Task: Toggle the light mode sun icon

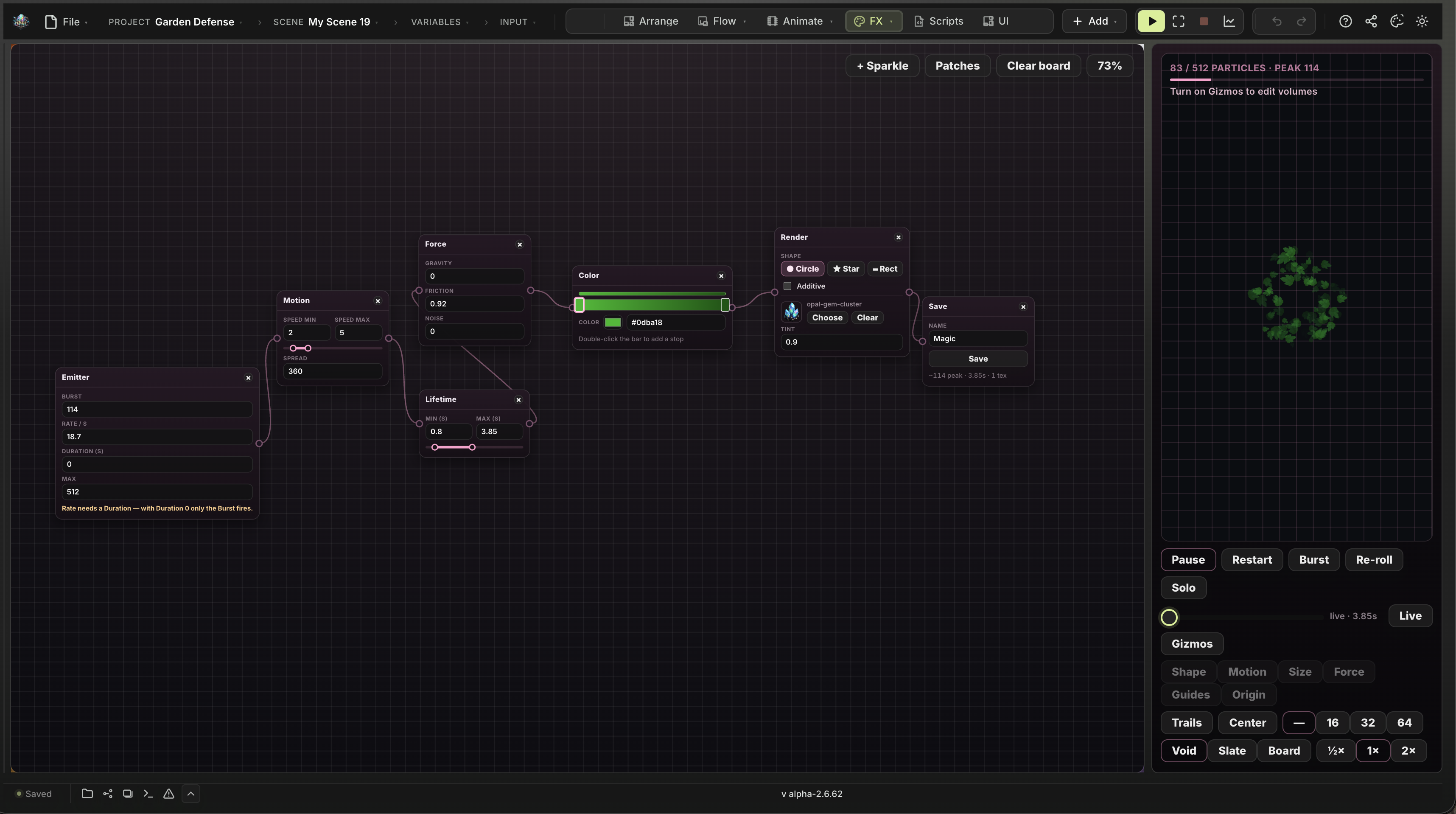Action: (x=1422, y=22)
